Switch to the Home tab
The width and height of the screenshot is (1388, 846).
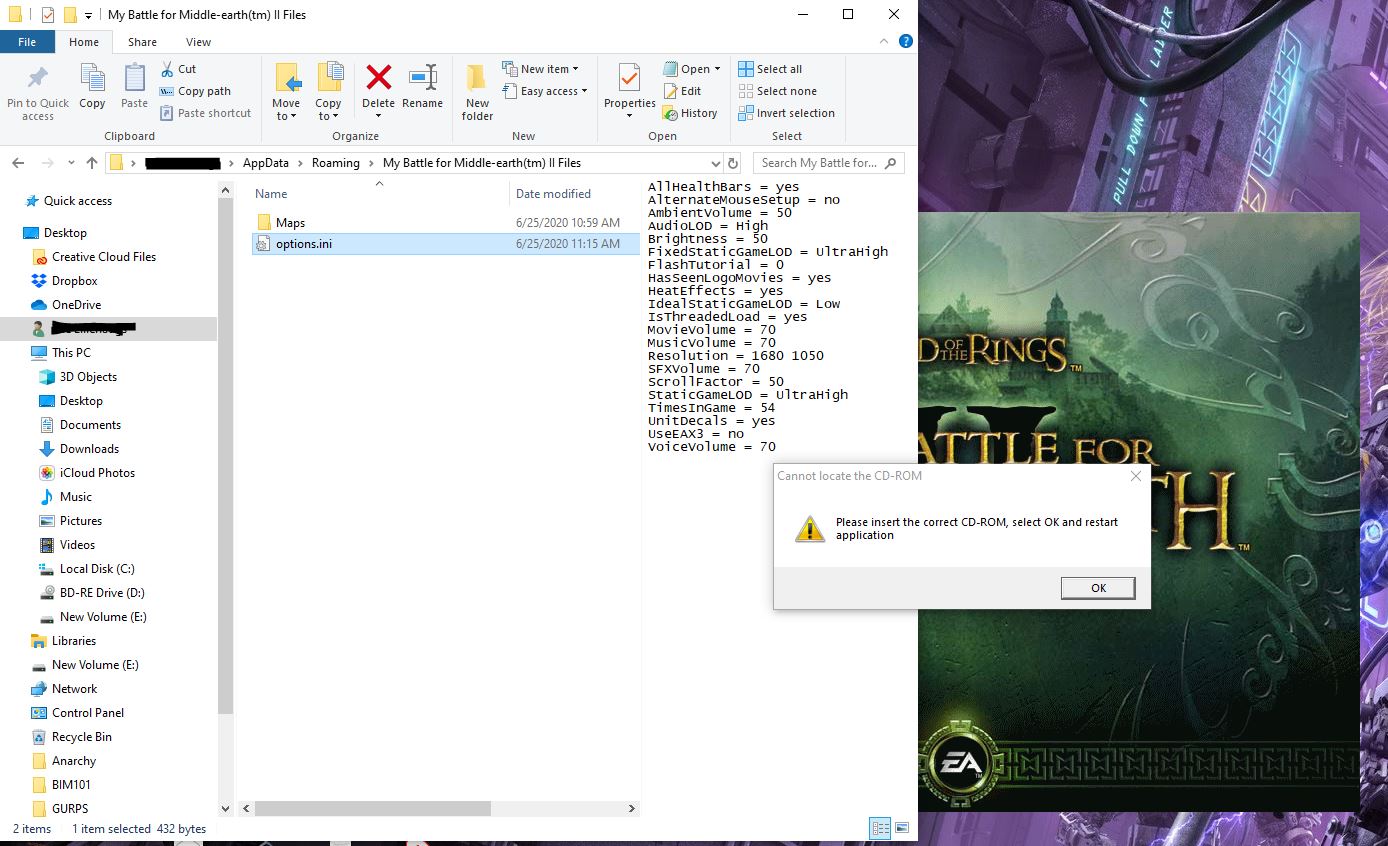84,42
